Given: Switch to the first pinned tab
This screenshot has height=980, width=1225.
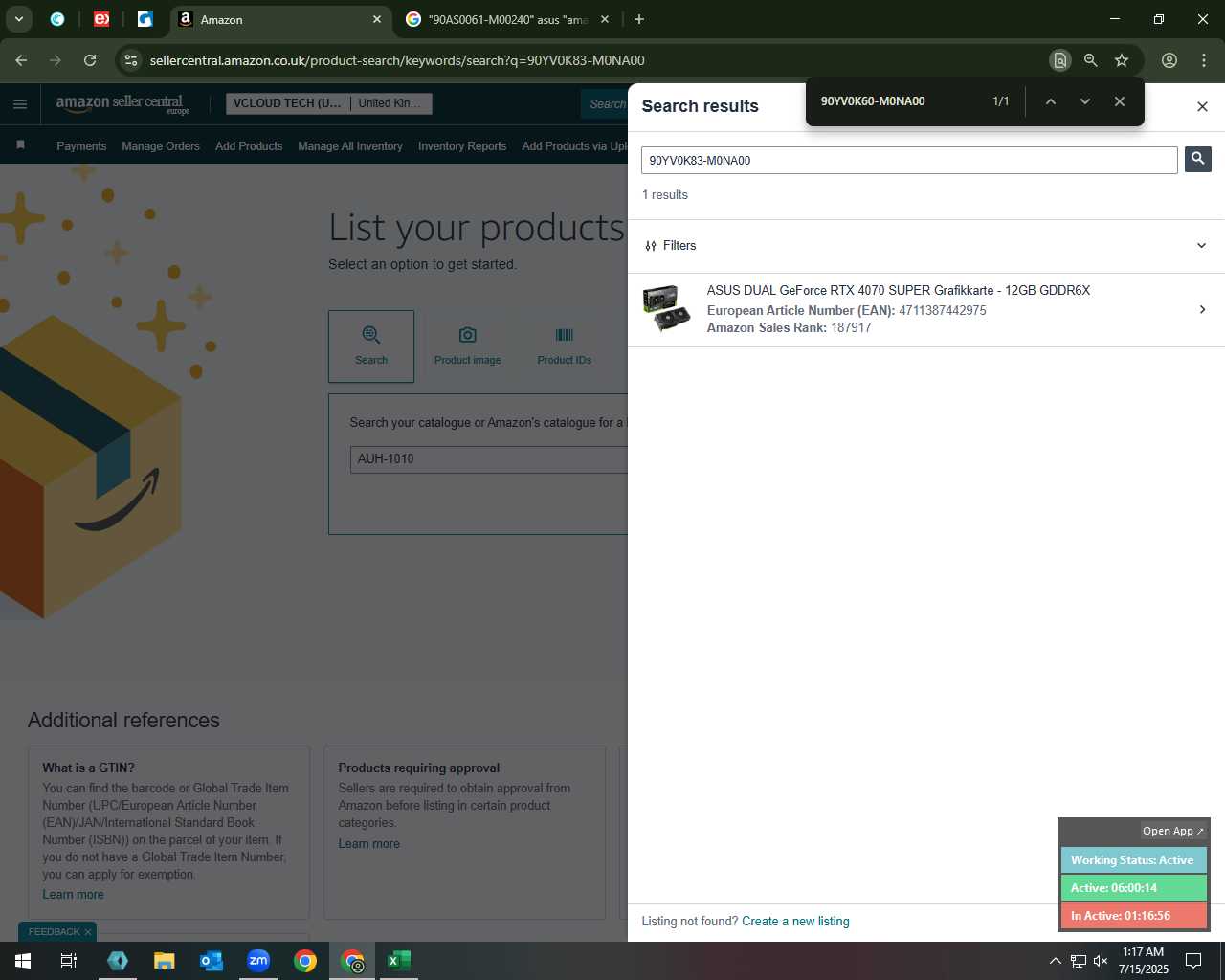Looking at the screenshot, I should 57,19.
